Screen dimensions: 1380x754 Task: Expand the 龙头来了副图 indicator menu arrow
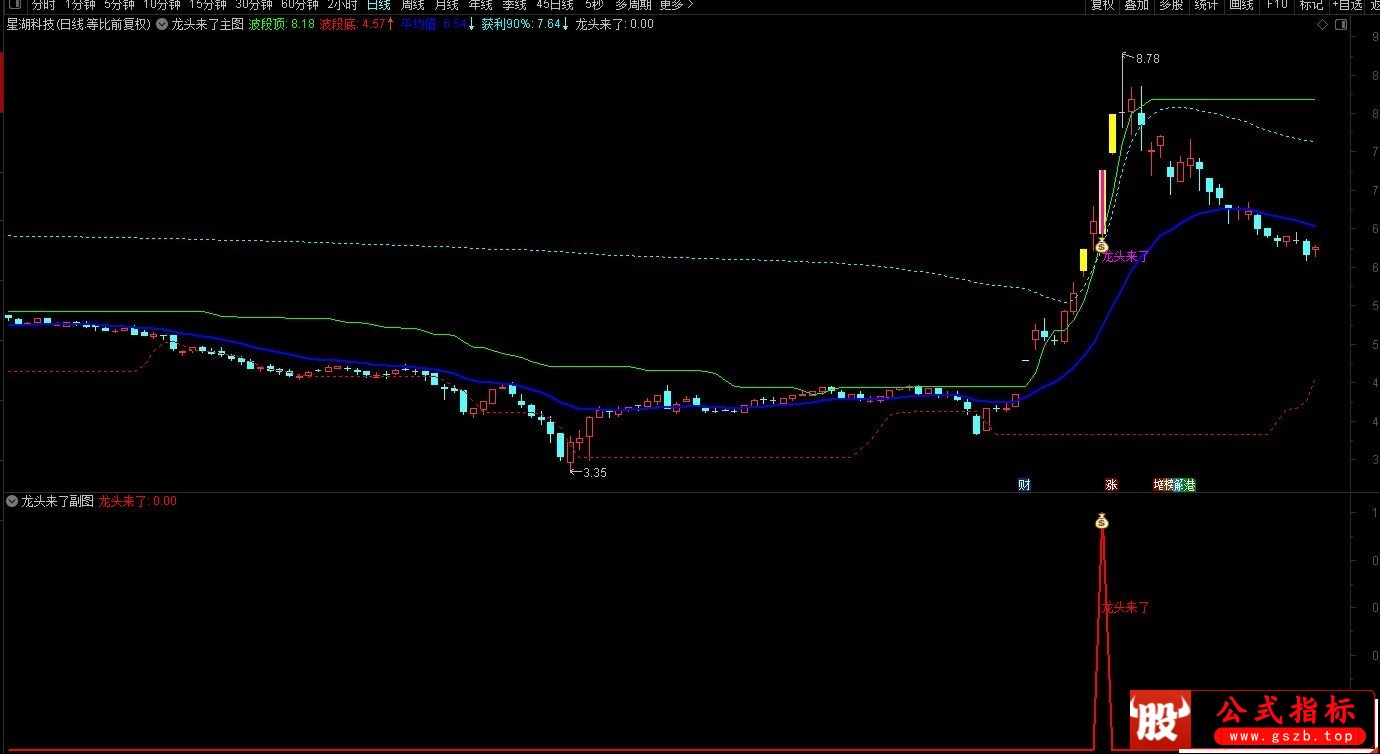click(11, 501)
